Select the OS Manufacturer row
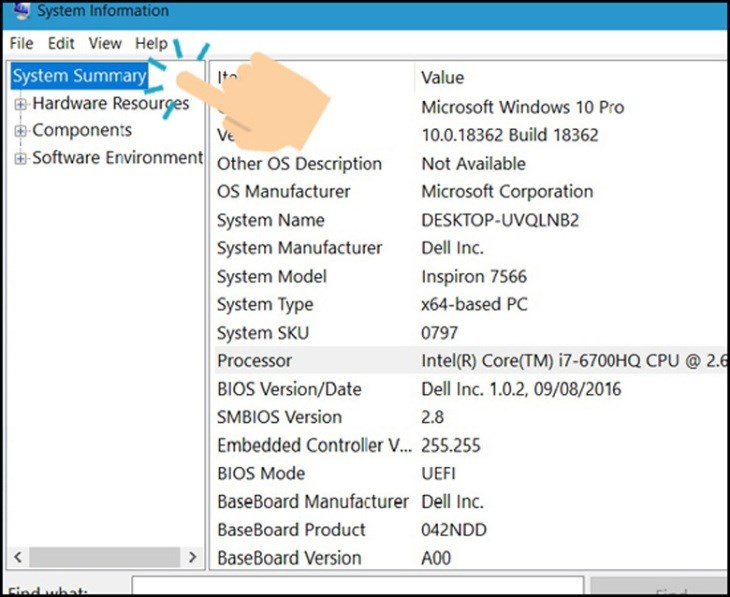The height and width of the screenshot is (597, 730). tap(470, 191)
